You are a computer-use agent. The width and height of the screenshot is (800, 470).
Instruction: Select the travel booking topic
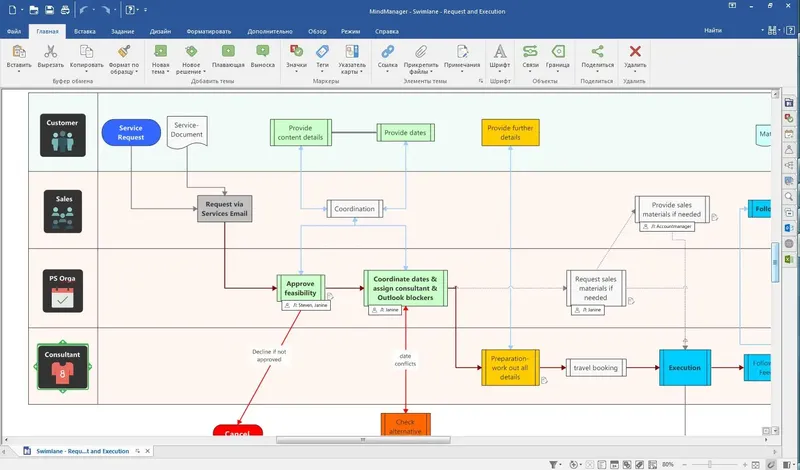point(595,367)
